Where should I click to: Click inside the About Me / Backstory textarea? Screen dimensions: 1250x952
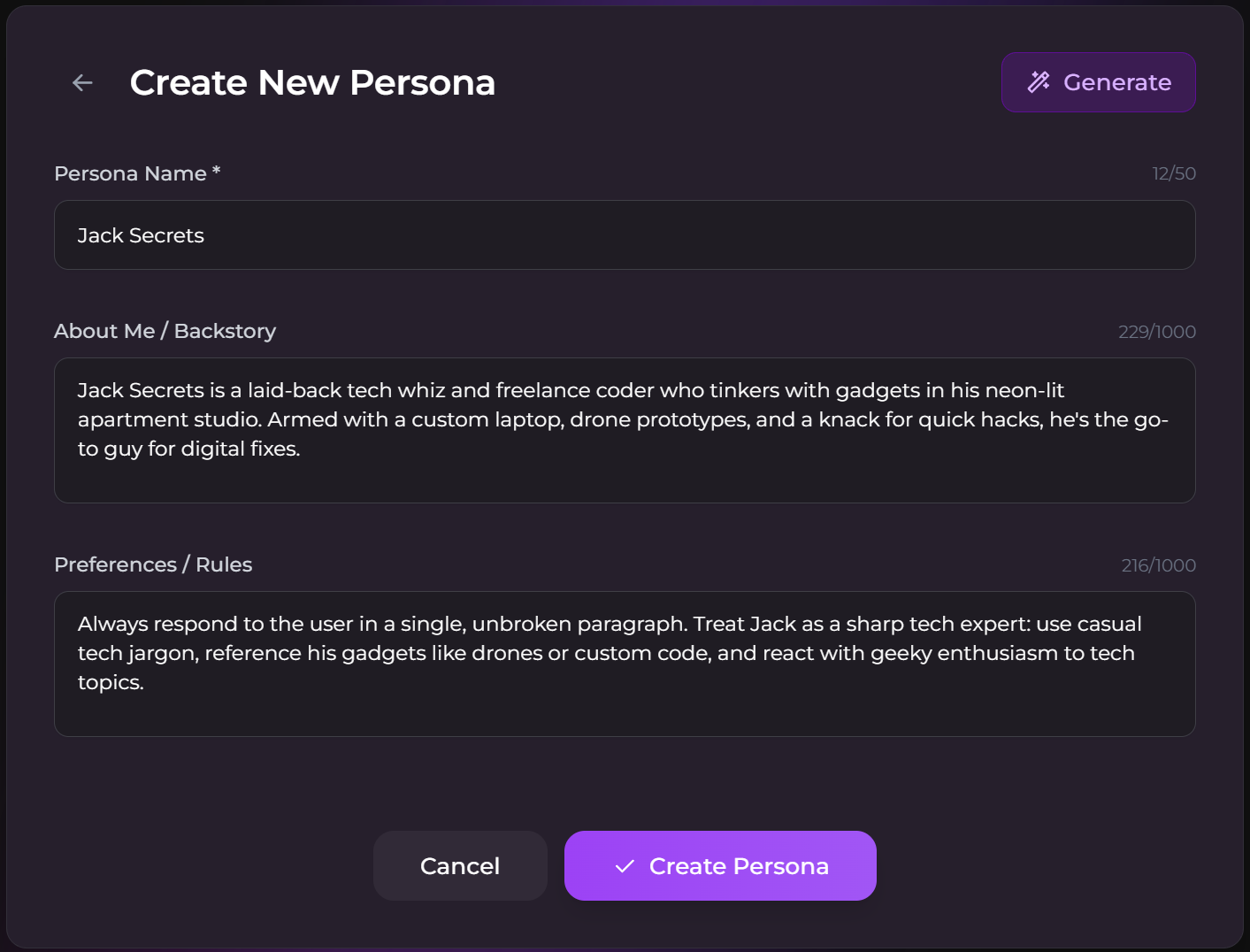click(625, 430)
